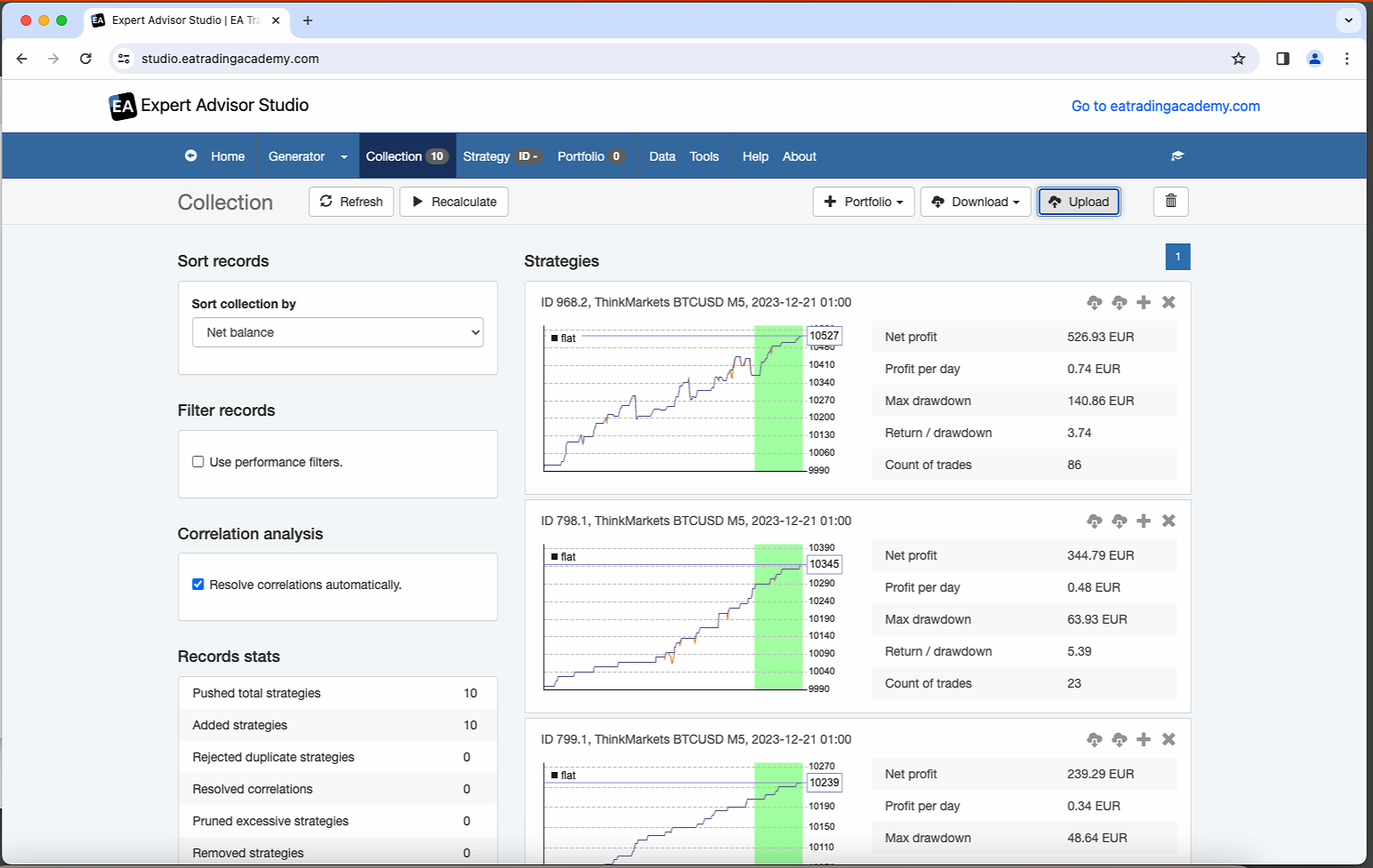Remove strategy ID 968.2 with its X icon
Viewport: 1373px width, 868px height.
pyautogui.click(x=1169, y=302)
